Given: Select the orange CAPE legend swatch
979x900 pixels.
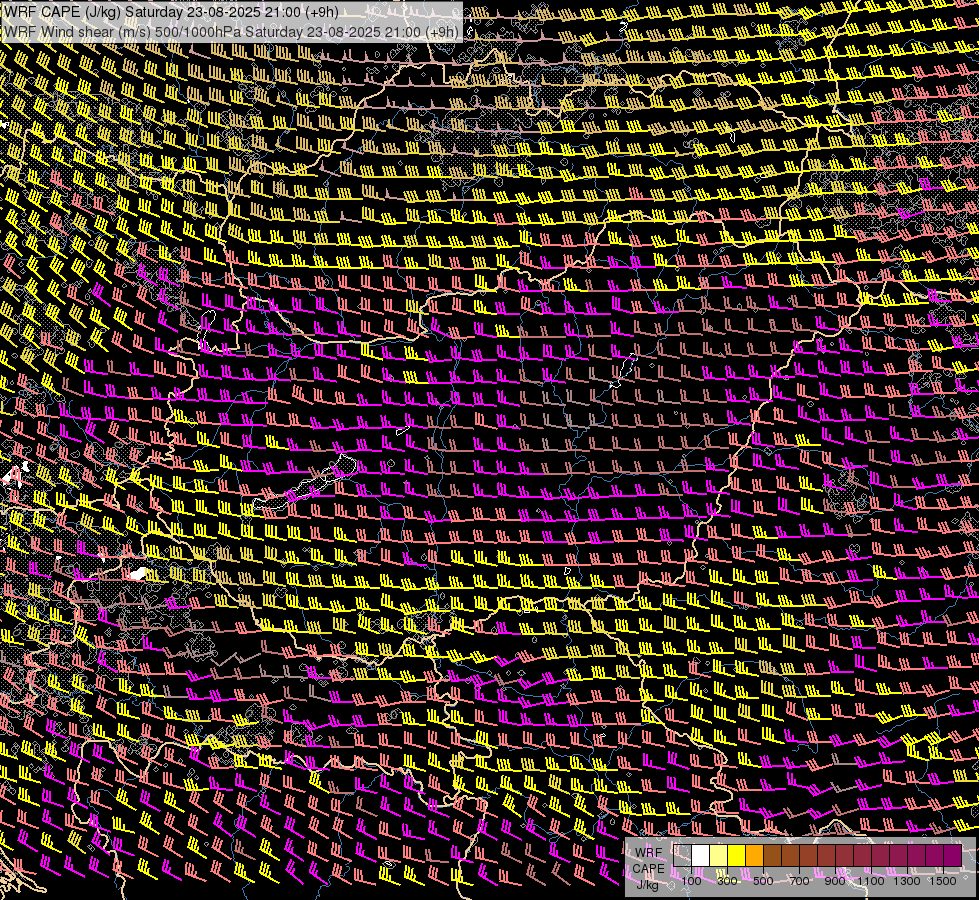Looking at the screenshot, I should 754,855.
